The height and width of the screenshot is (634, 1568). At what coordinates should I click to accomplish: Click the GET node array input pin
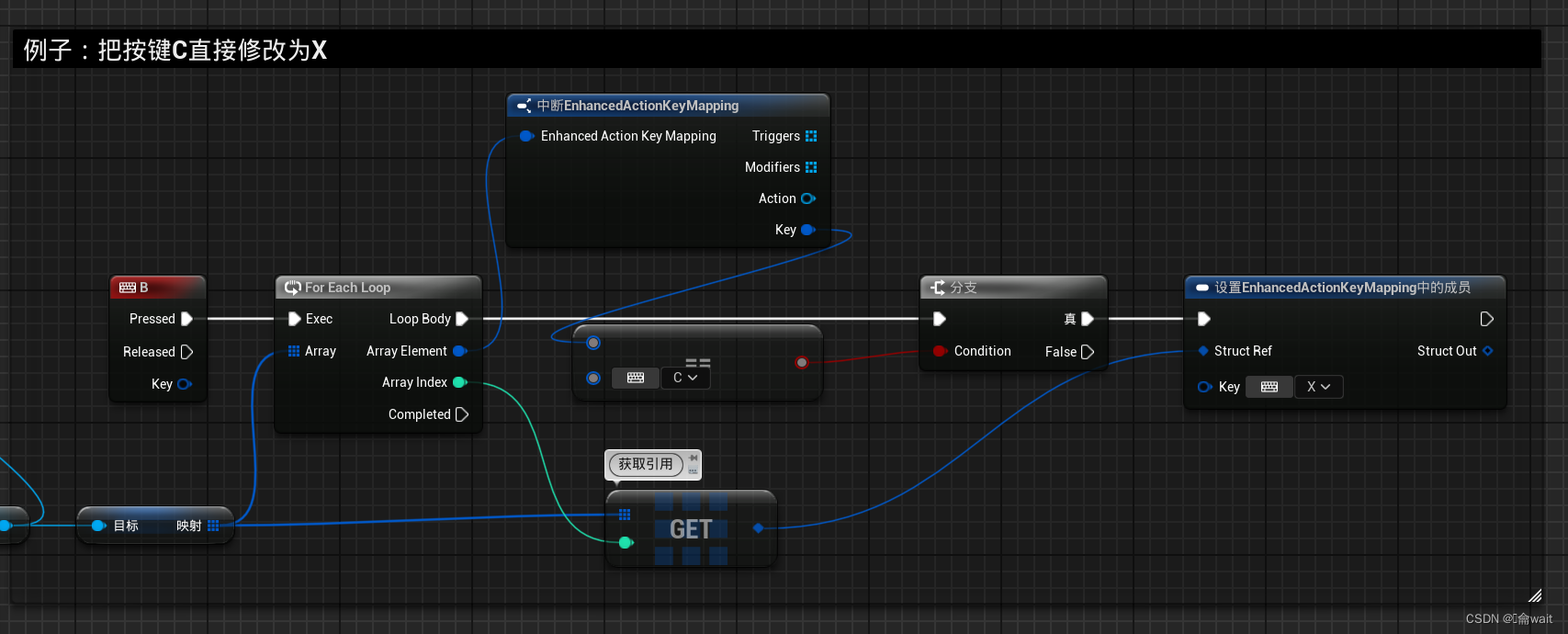(625, 515)
